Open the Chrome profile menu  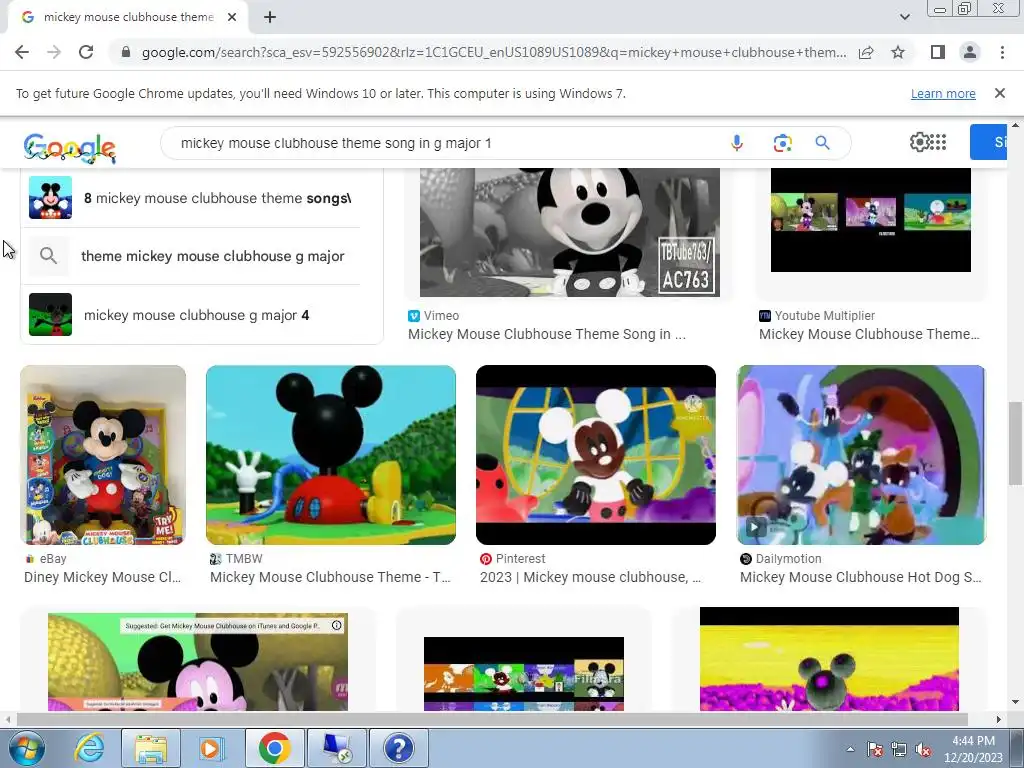coord(970,52)
